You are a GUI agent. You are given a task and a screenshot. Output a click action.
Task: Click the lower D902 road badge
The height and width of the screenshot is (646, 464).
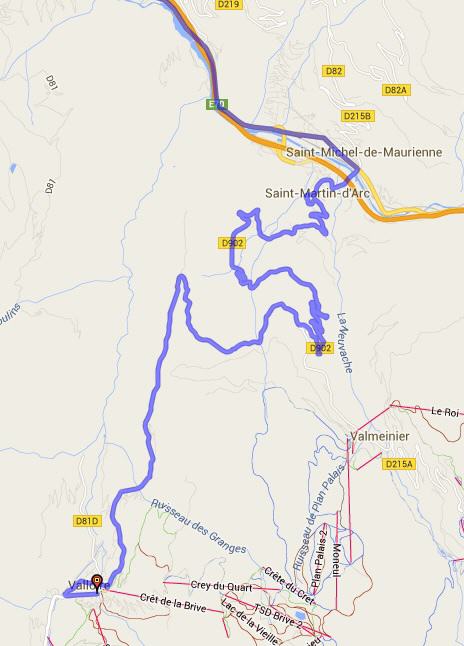(x=320, y=348)
